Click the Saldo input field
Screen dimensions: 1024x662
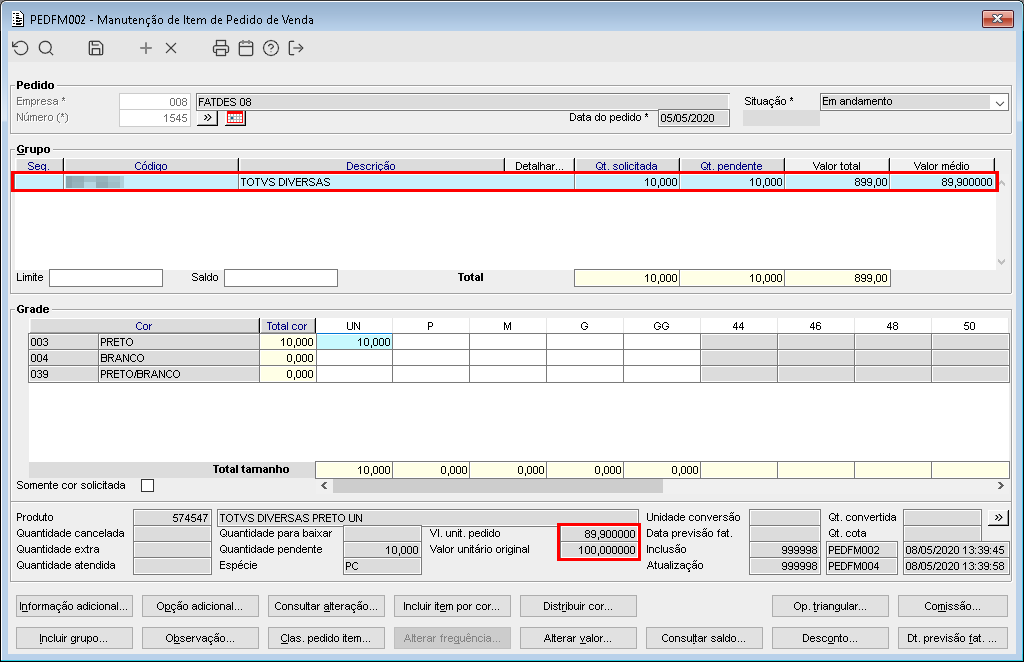[x=281, y=277]
